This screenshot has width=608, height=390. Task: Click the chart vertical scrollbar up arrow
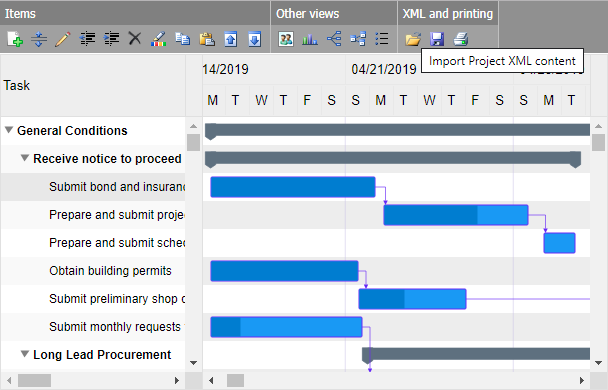point(598,126)
